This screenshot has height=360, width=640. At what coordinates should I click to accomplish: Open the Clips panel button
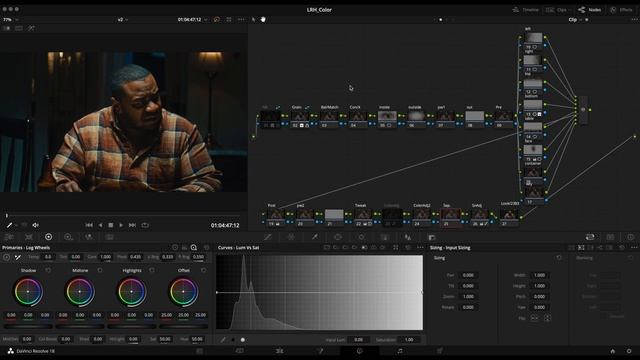[557, 9]
